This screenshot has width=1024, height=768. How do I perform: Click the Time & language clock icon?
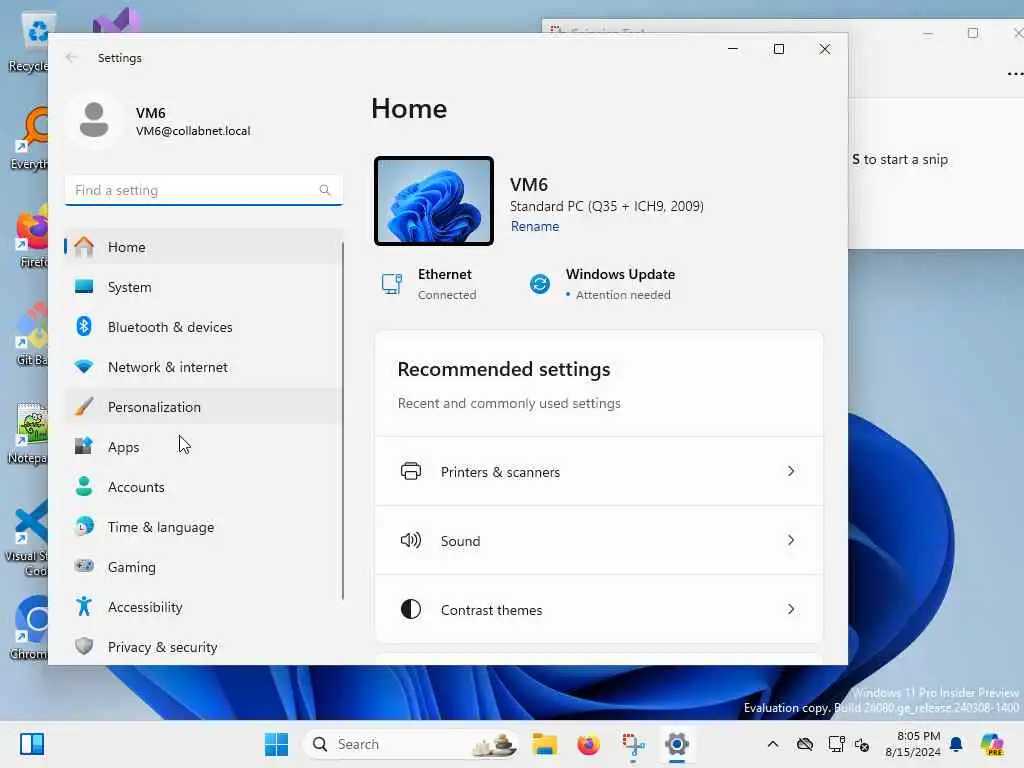click(84, 526)
